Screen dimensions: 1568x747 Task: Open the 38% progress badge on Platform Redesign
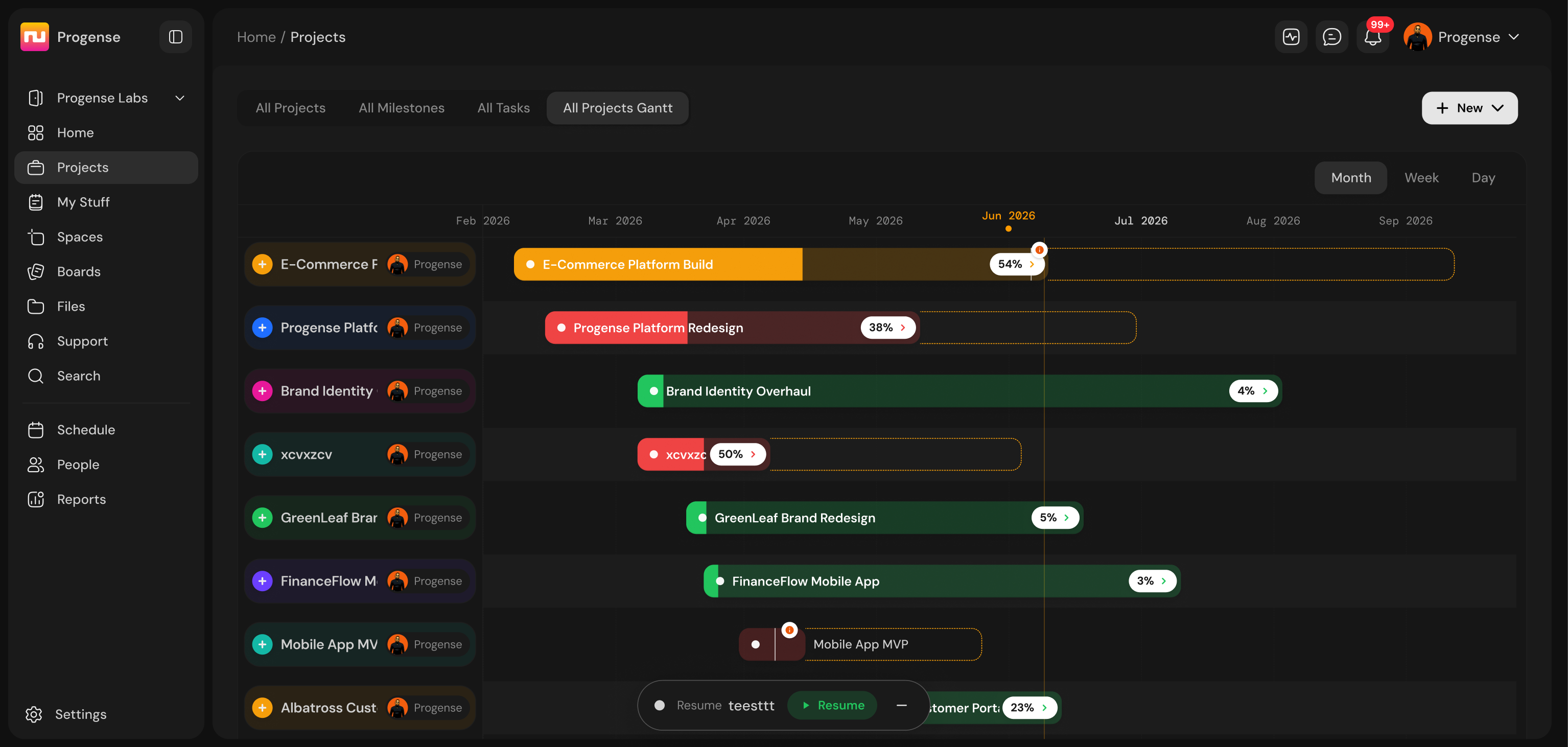887,328
